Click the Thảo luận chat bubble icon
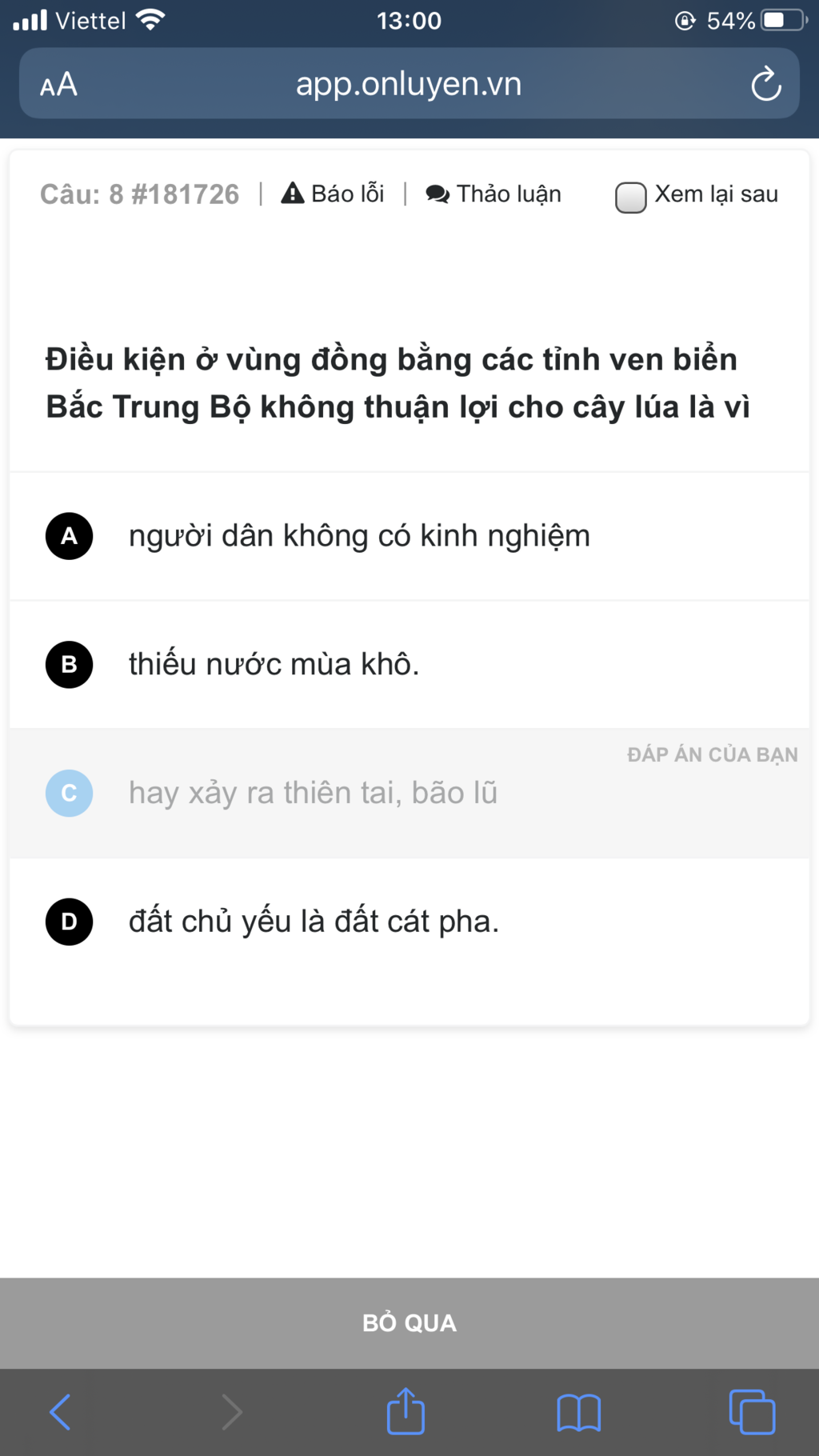819x1456 pixels. [x=437, y=194]
